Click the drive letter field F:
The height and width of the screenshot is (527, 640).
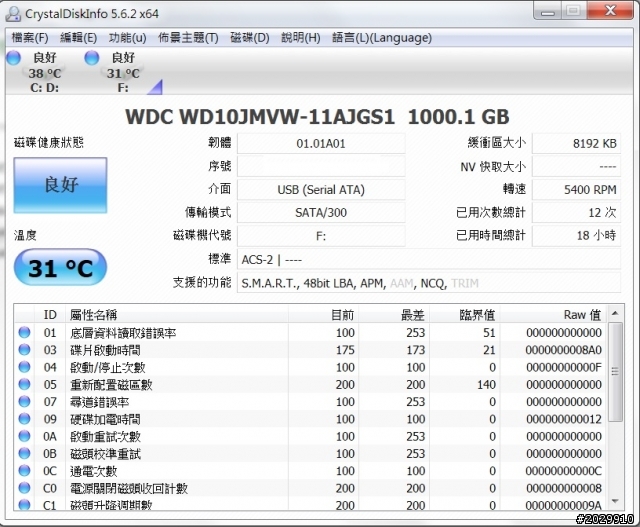(x=321, y=236)
